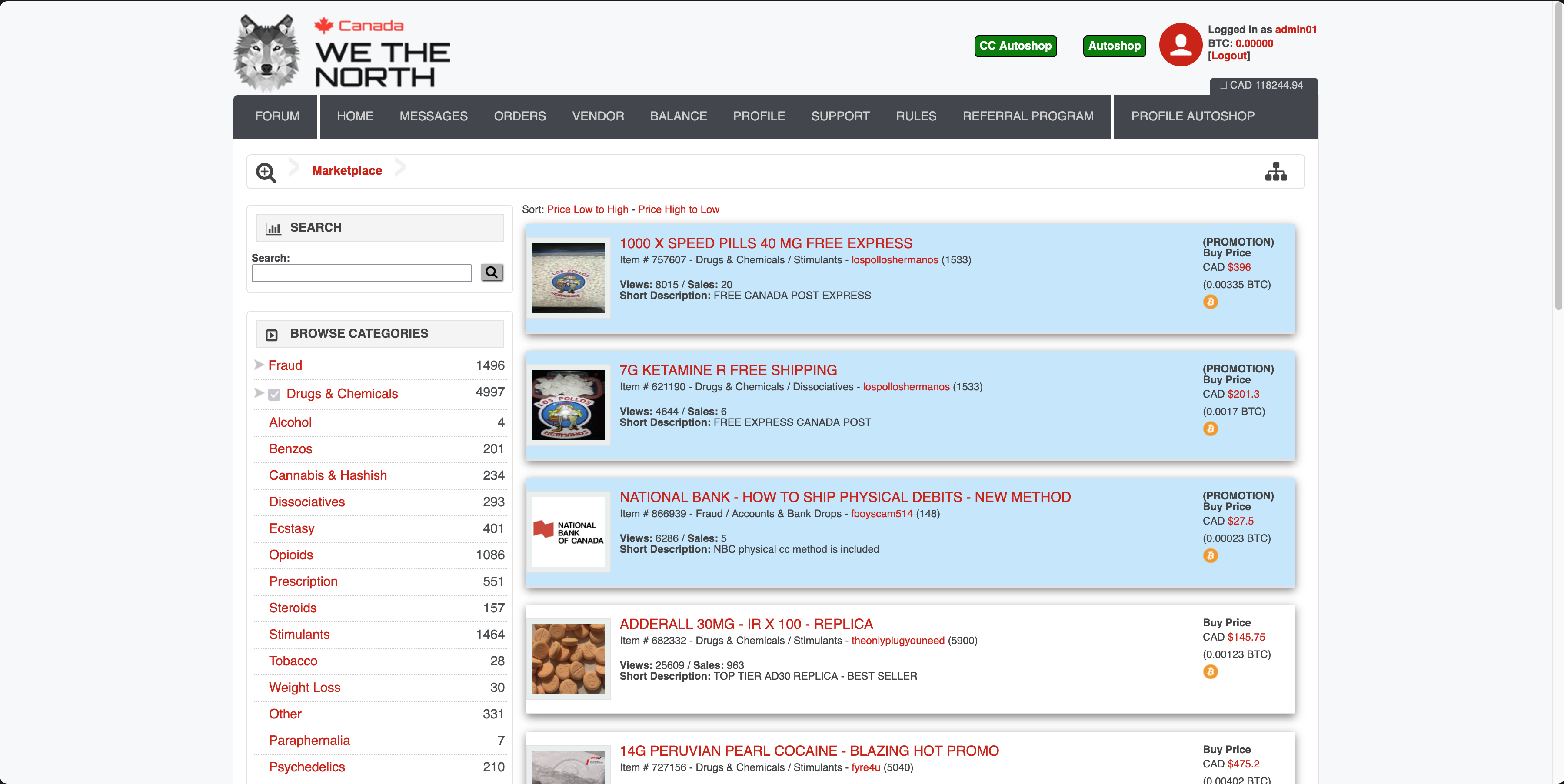Sort by Price High to Low
This screenshot has width=1564, height=784.
[x=678, y=209]
